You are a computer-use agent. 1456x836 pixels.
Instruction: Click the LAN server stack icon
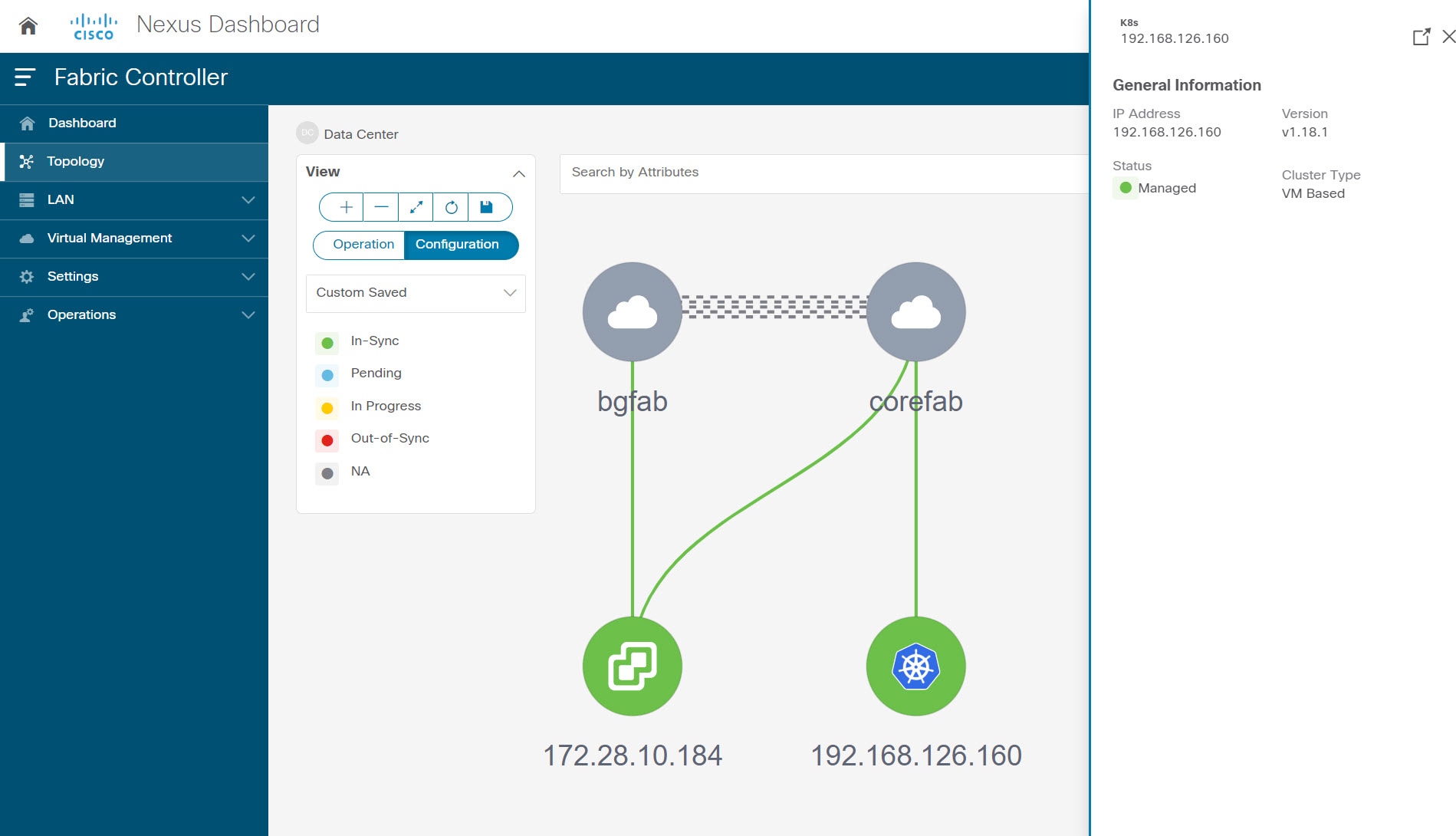click(27, 200)
